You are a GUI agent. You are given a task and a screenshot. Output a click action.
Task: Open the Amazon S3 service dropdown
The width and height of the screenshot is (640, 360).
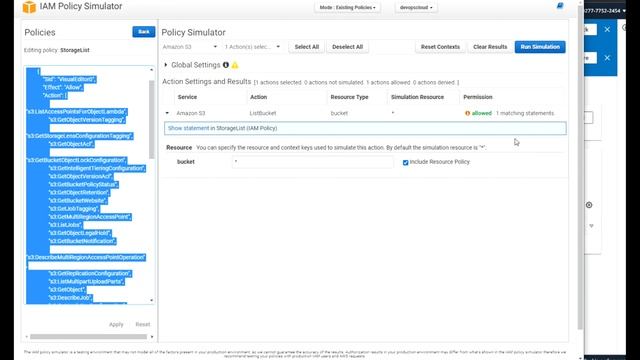(190, 47)
